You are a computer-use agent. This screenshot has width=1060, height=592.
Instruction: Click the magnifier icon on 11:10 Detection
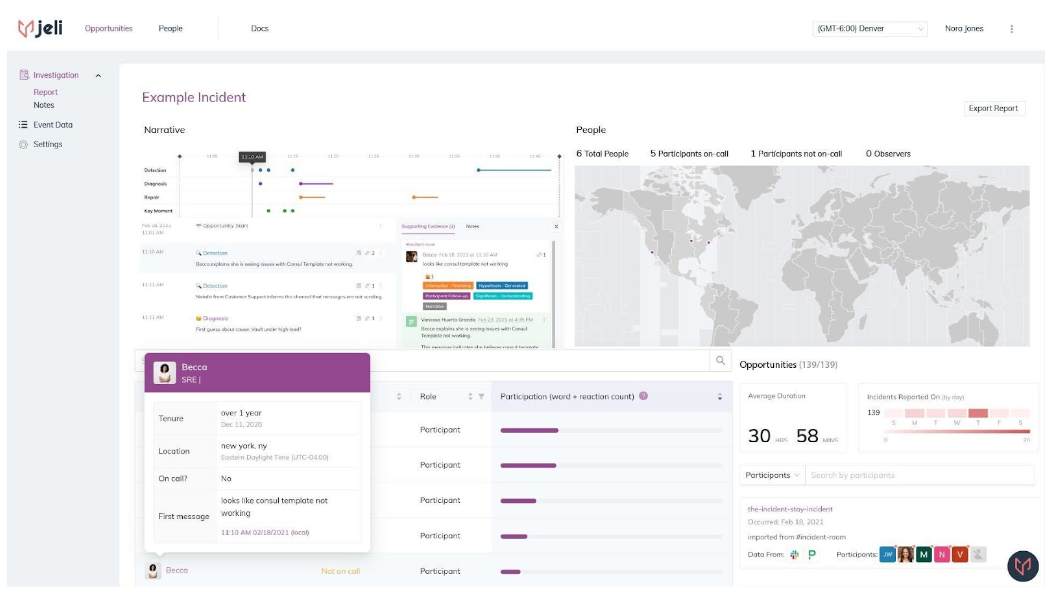199,253
